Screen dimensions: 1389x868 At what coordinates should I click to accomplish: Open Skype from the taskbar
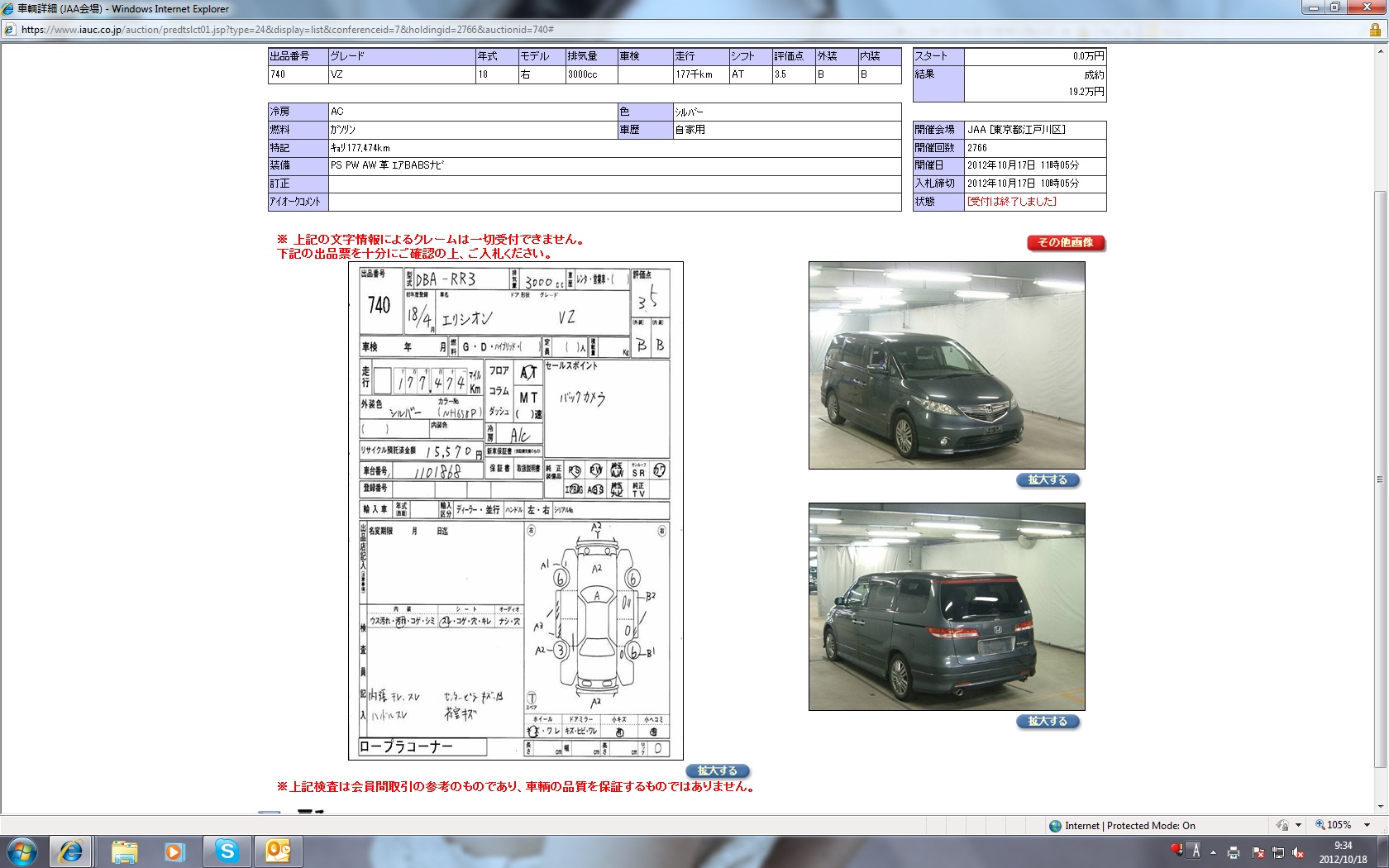pyautogui.click(x=227, y=851)
